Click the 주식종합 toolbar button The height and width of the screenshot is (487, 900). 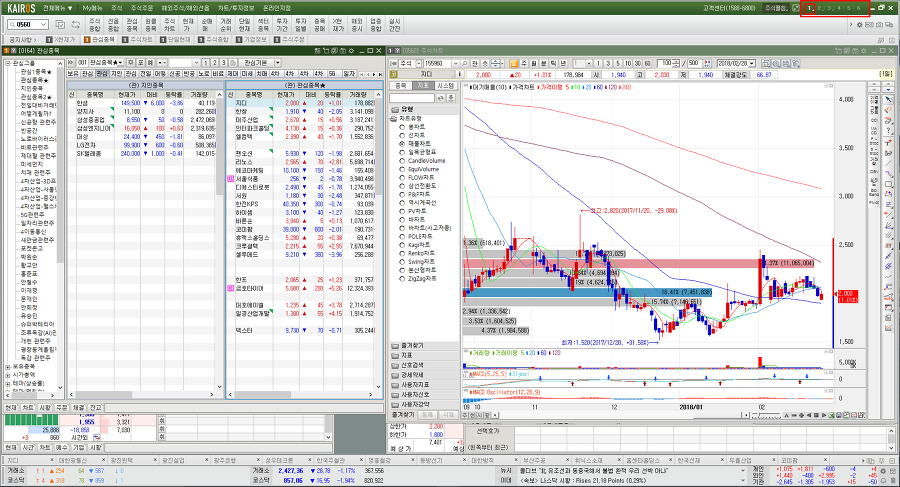pyautogui.click(x=95, y=25)
